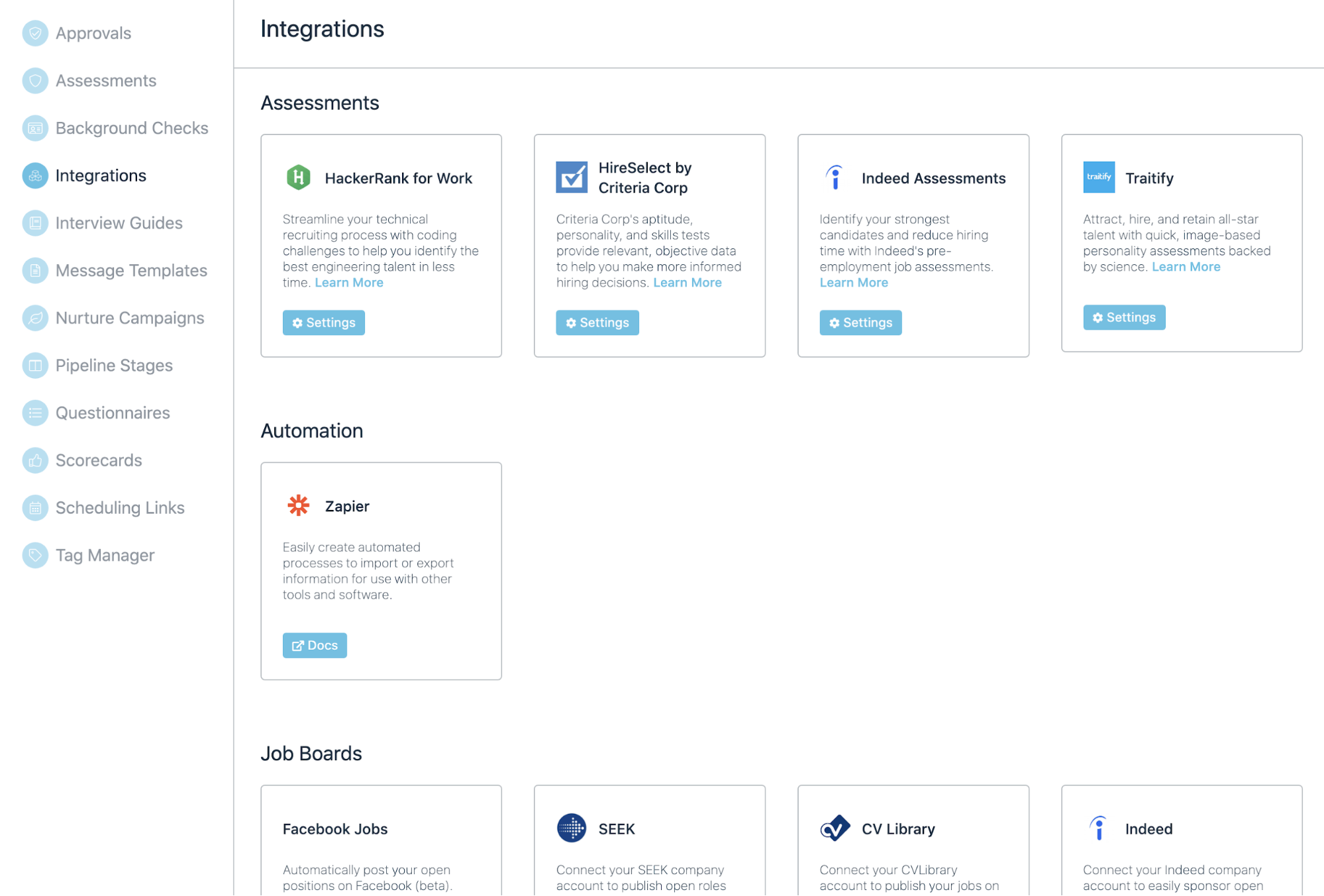Navigate to Message Templates
This screenshot has width=1324, height=896.
click(131, 270)
